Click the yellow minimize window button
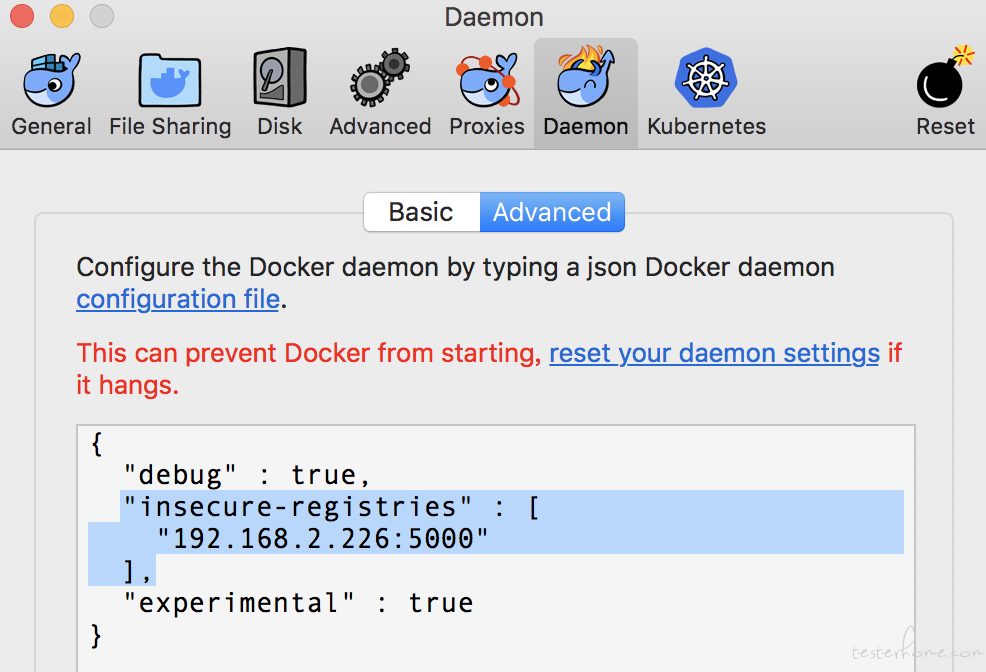Screen dimensions: 986x672 (62, 16)
